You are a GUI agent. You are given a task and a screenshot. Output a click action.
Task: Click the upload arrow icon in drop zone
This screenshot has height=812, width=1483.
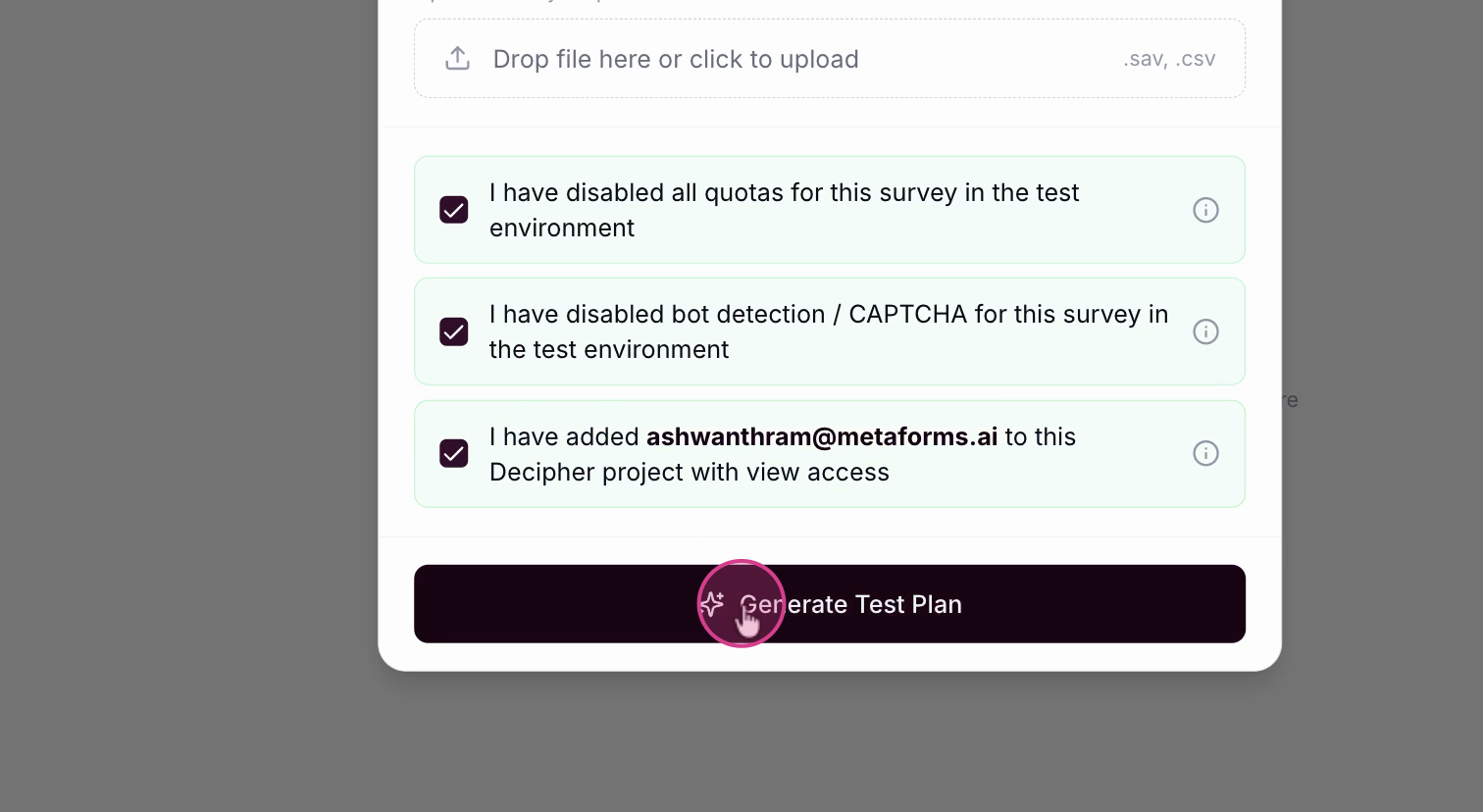(x=457, y=58)
